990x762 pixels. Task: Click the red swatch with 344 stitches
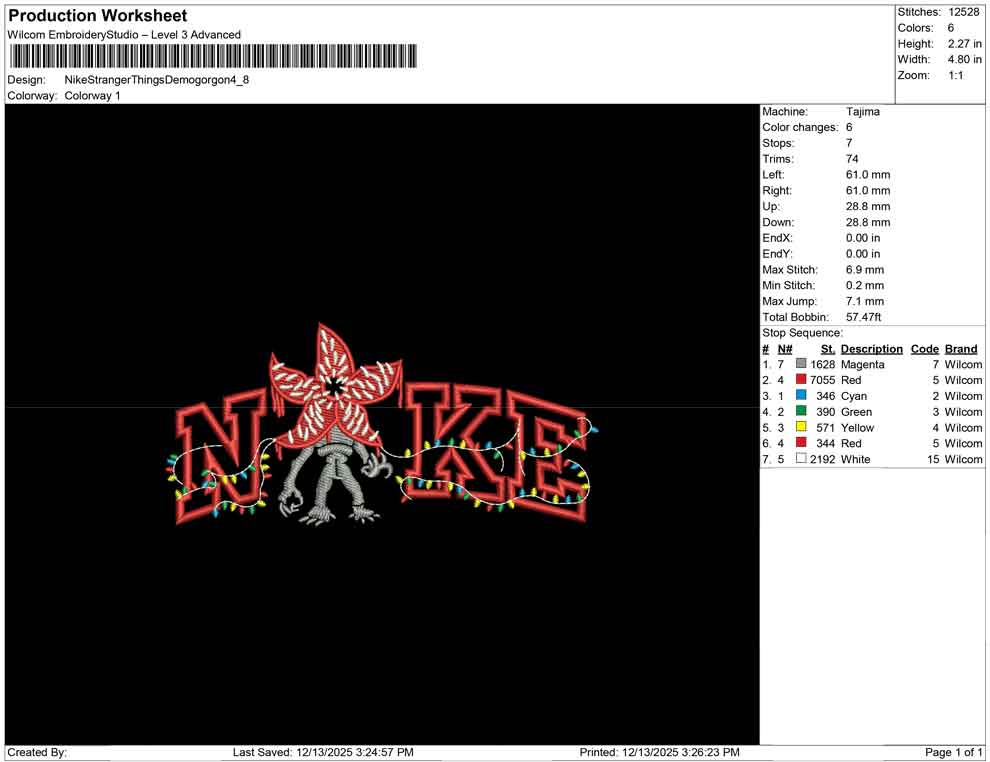pyautogui.click(x=801, y=443)
